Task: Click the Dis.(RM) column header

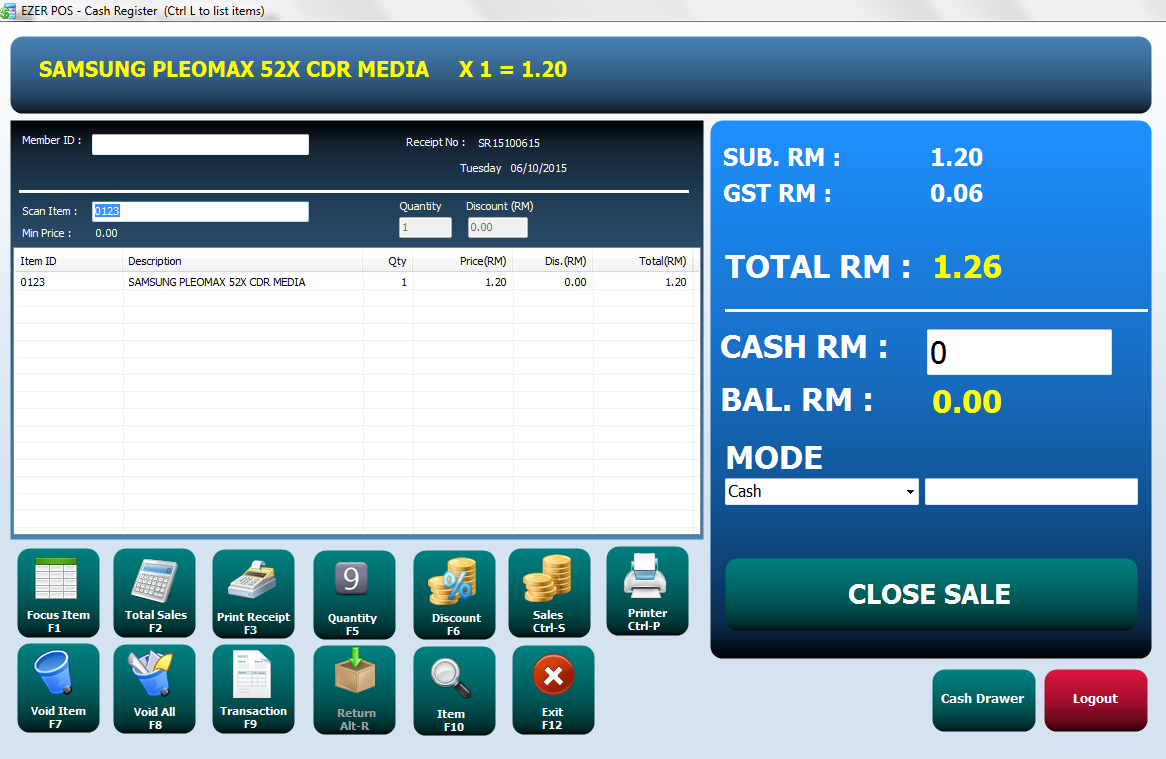Action: pyautogui.click(x=553, y=261)
